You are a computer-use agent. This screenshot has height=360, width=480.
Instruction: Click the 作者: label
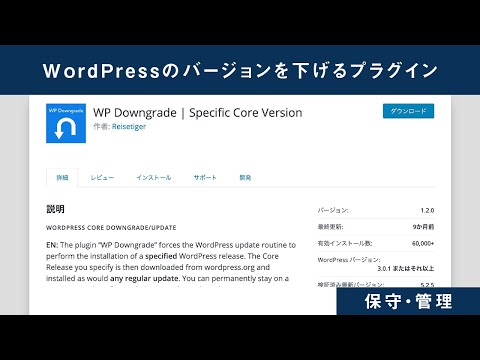(x=102, y=127)
